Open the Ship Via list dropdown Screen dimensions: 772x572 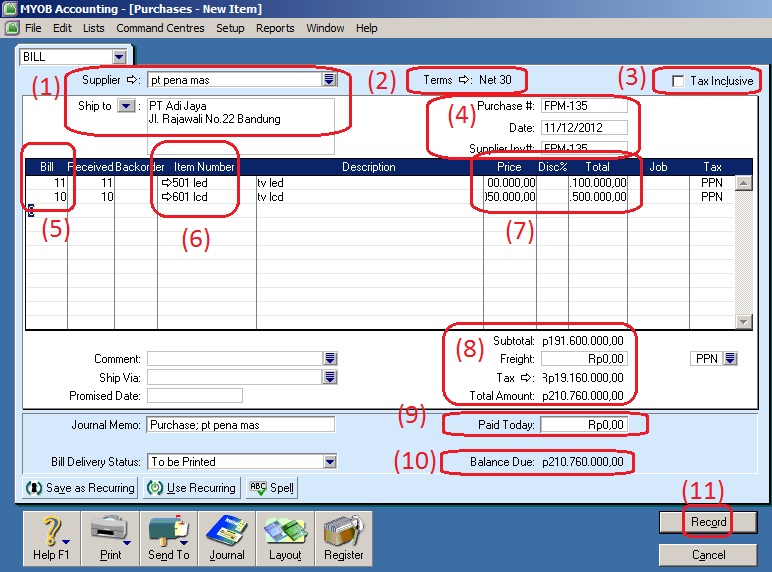click(x=330, y=377)
